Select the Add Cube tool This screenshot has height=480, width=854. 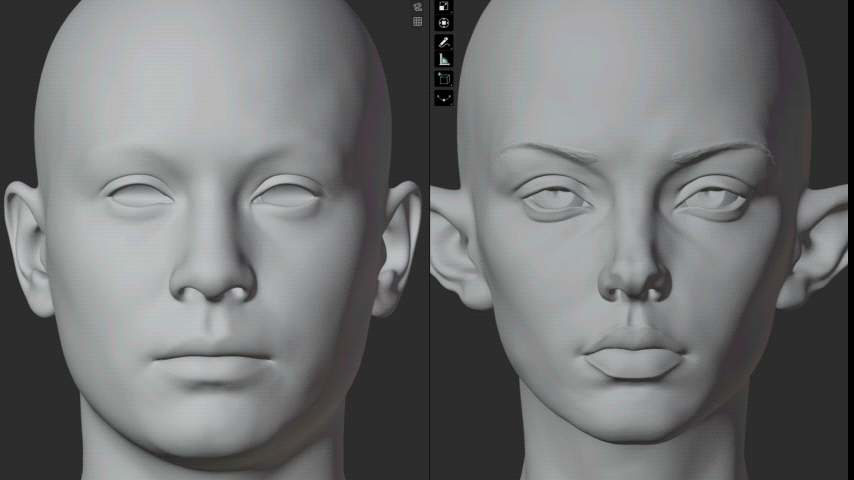click(x=444, y=79)
